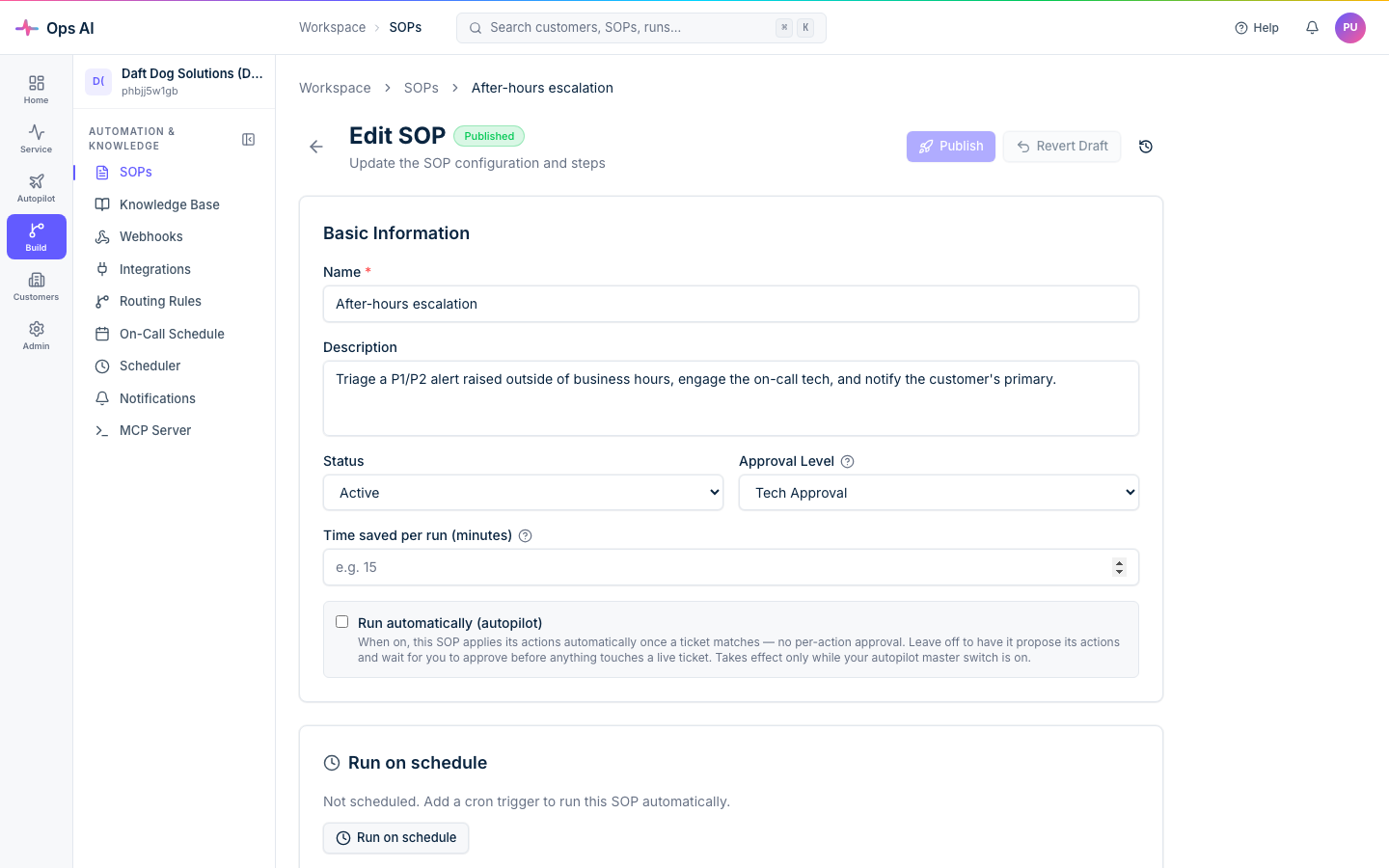Click the On-Call Schedule calendar icon

click(102, 334)
